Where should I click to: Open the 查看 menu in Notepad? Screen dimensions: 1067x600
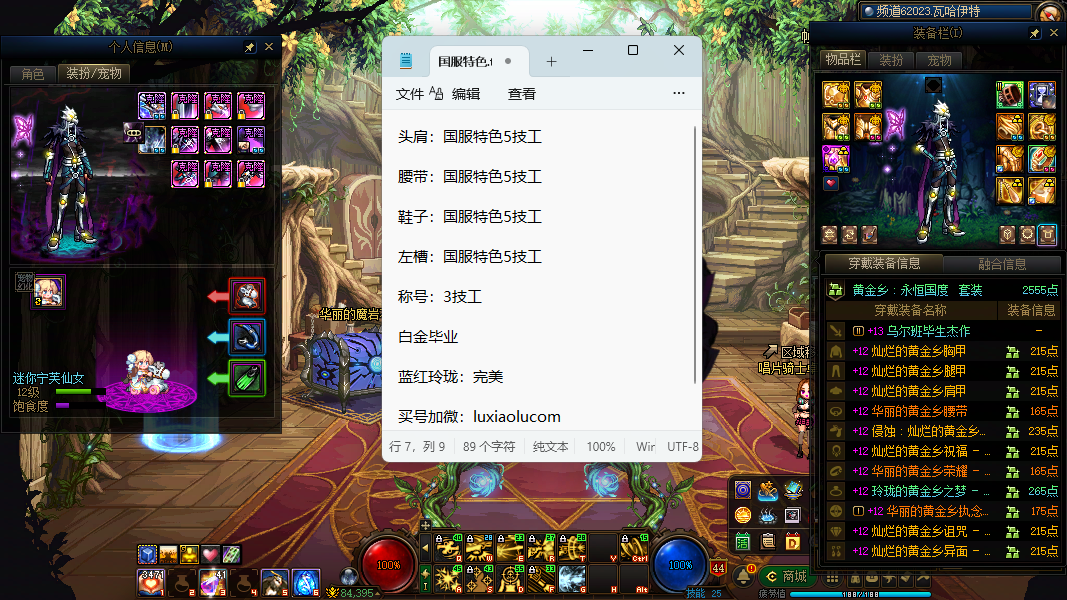click(x=522, y=94)
